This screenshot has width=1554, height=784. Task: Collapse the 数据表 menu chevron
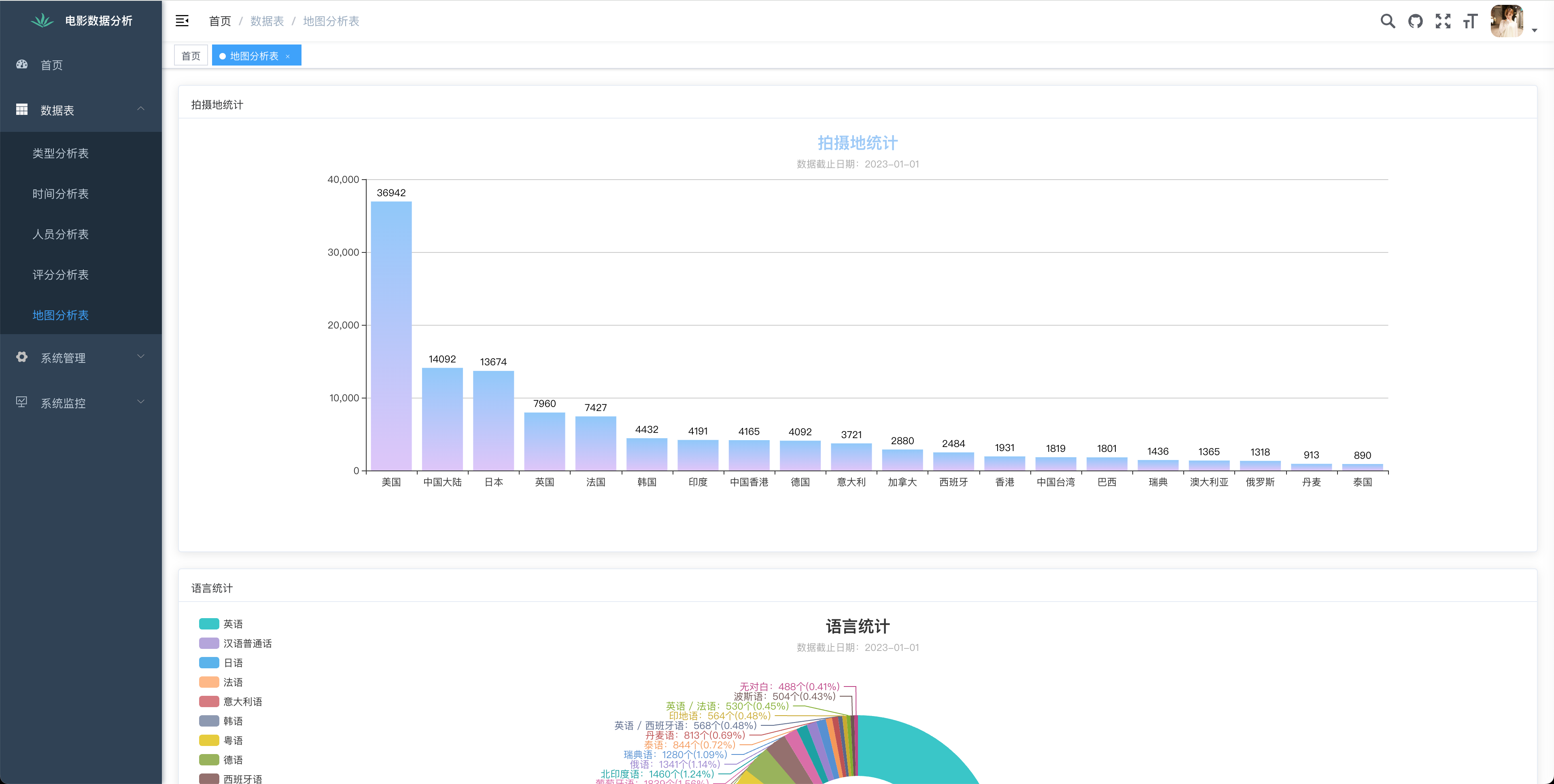click(140, 109)
